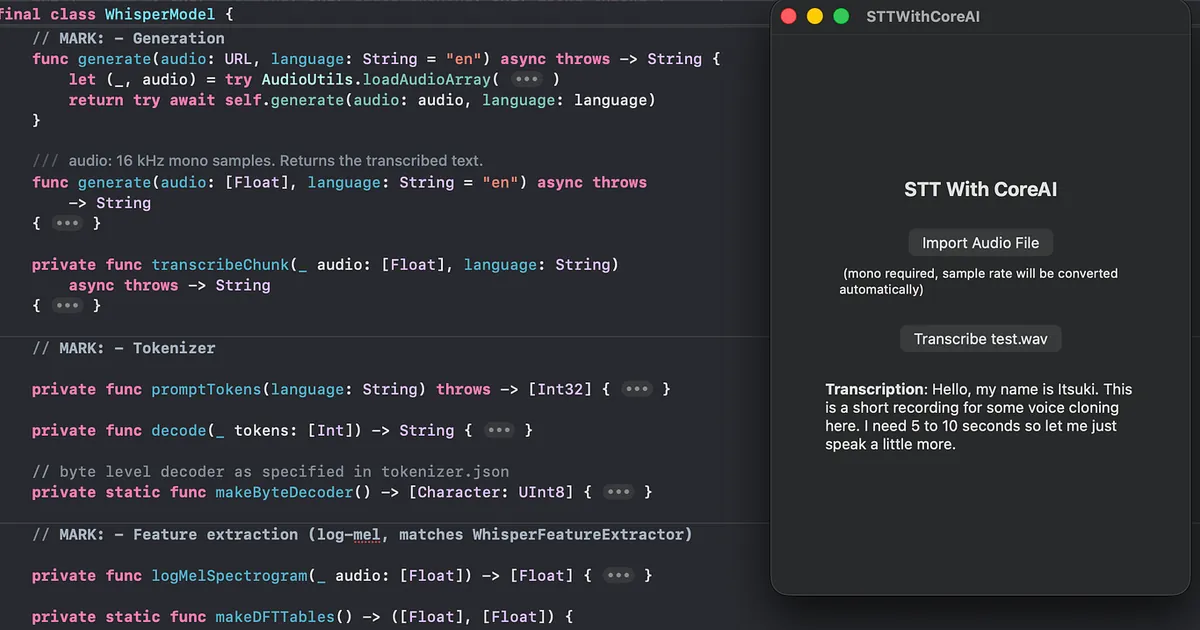Minimize the STTWithCoreAI window
Viewport: 1200px width, 630px height.
click(815, 16)
